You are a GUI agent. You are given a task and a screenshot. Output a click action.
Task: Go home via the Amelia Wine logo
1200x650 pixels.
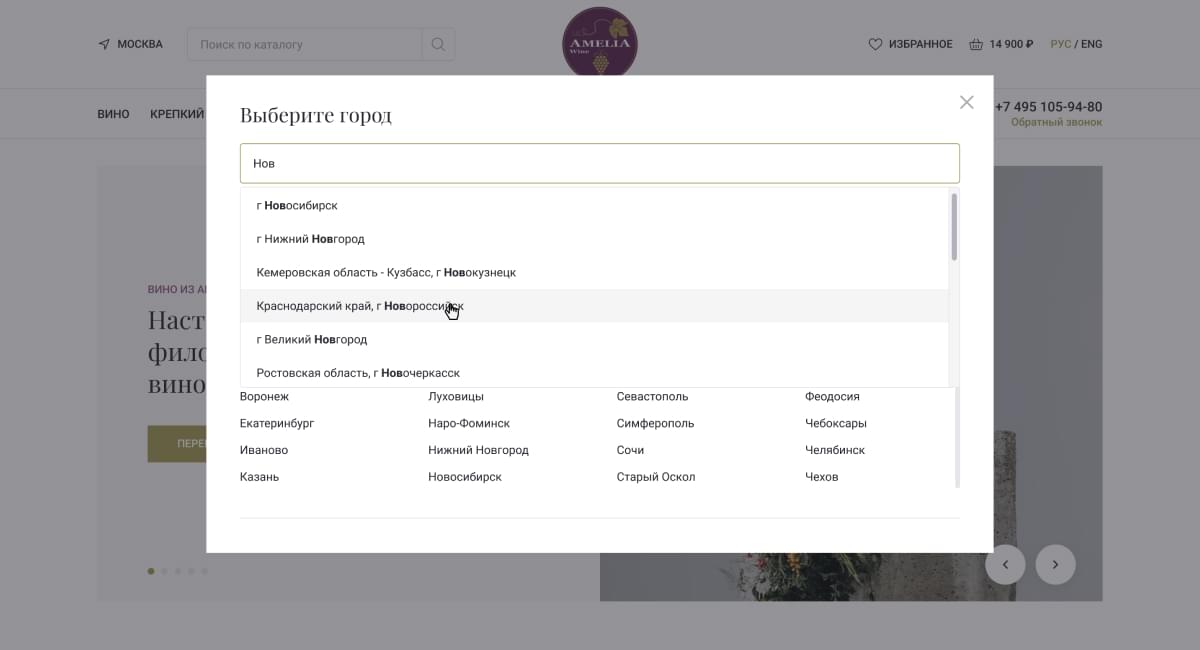pos(600,42)
